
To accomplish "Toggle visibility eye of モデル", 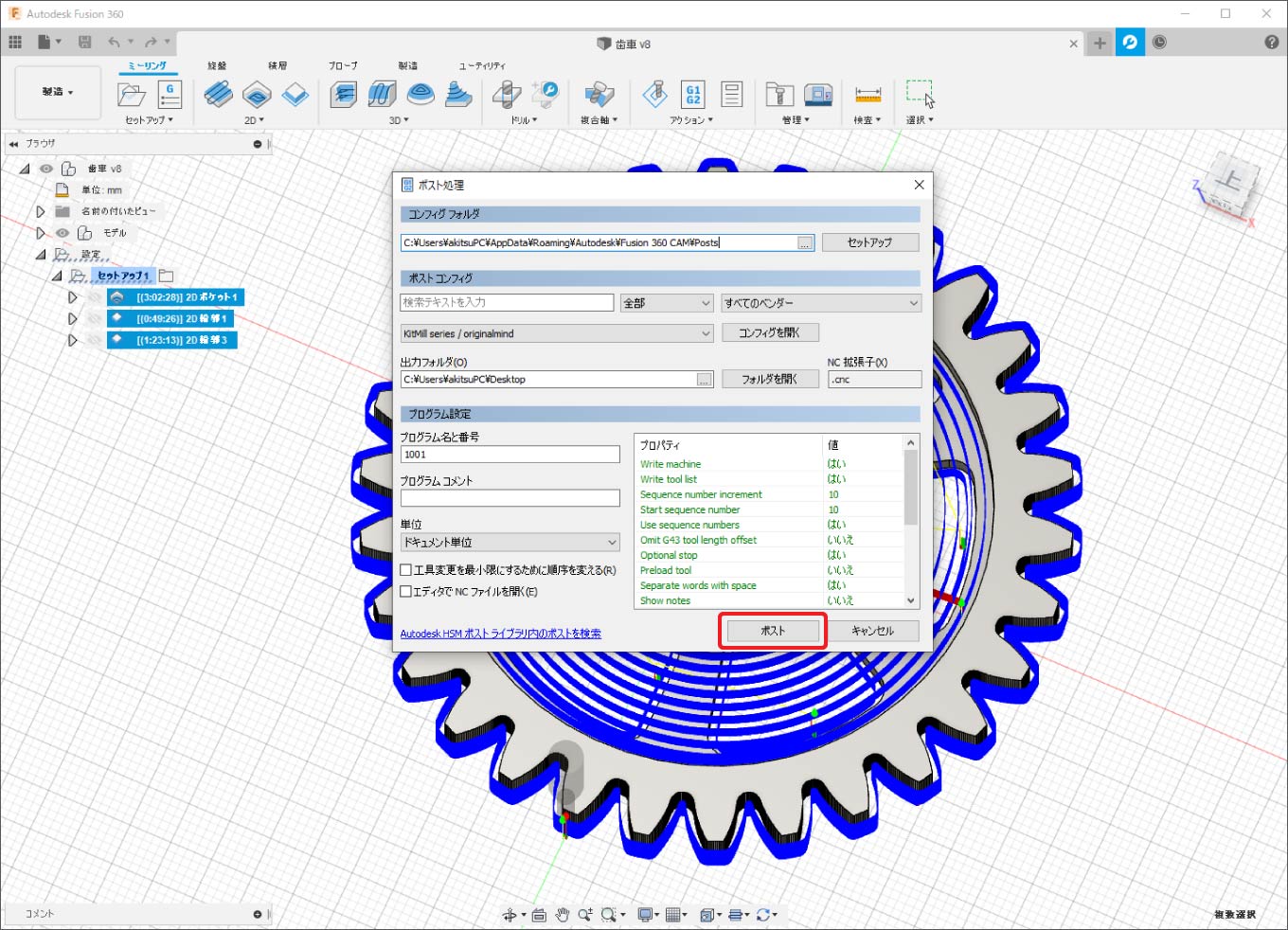I will click(63, 233).
